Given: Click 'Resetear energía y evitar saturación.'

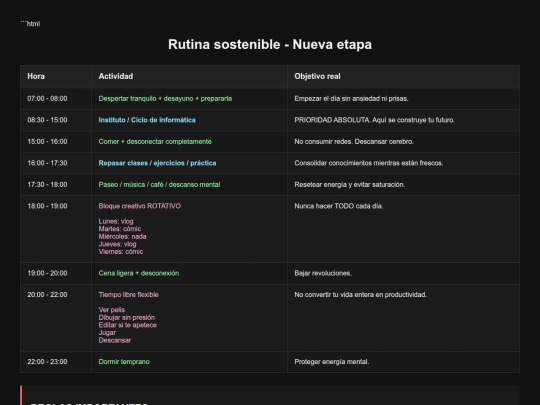Looking at the screenshot, I should (x=350, y=185).
